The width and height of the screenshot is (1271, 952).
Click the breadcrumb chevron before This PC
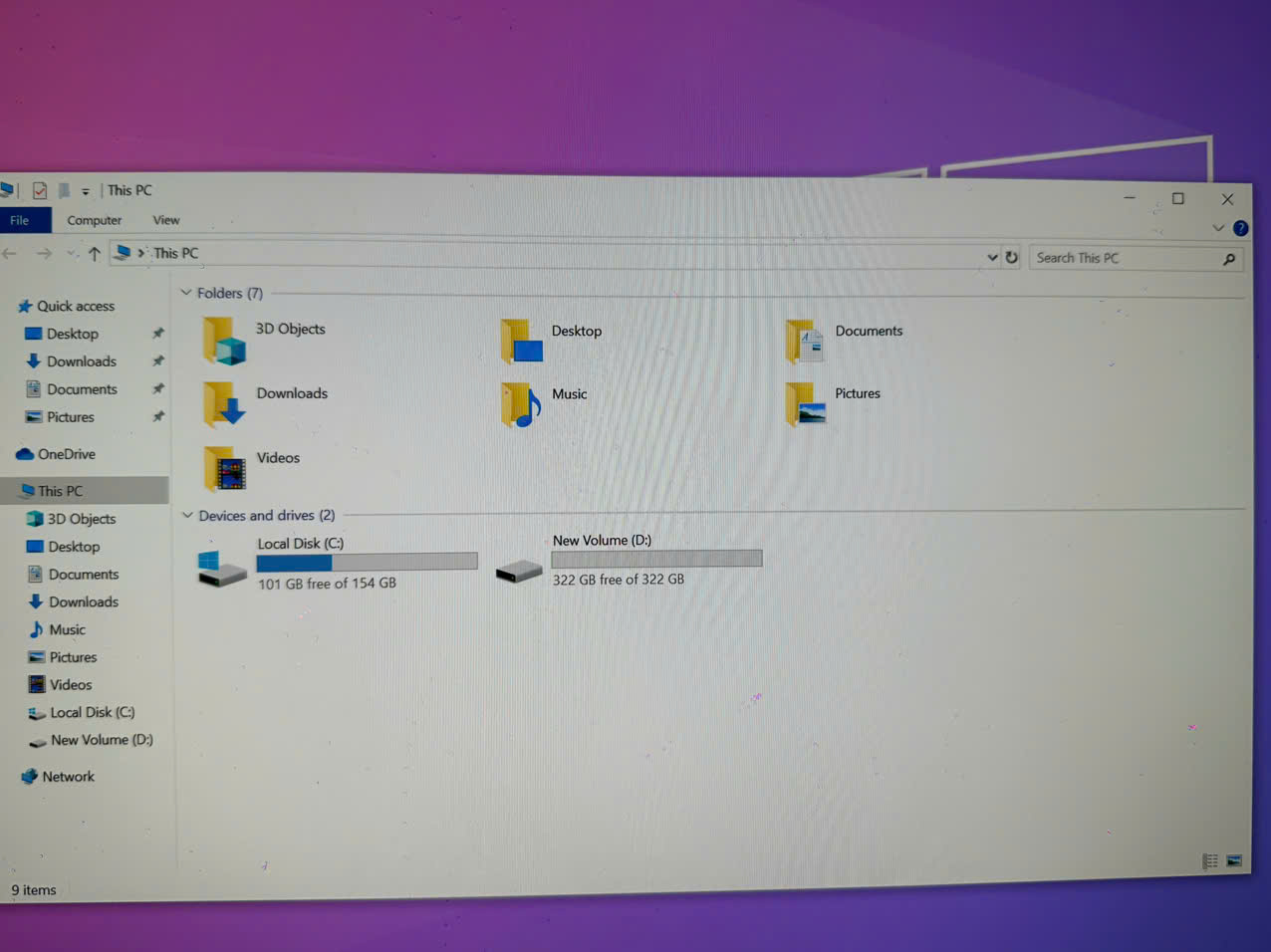[x=141, y=253]
